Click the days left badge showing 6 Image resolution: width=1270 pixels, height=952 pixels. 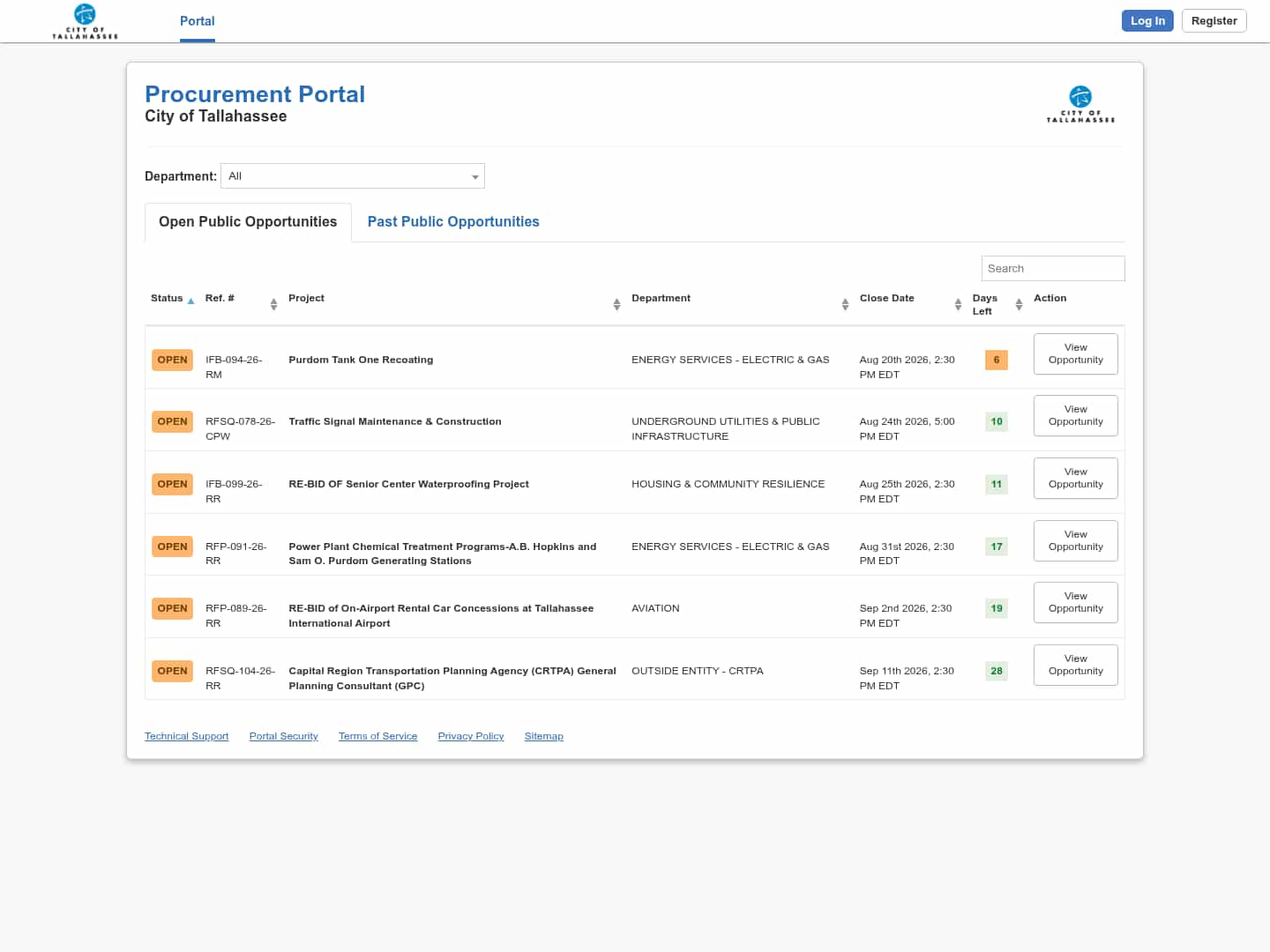point(997,360)
